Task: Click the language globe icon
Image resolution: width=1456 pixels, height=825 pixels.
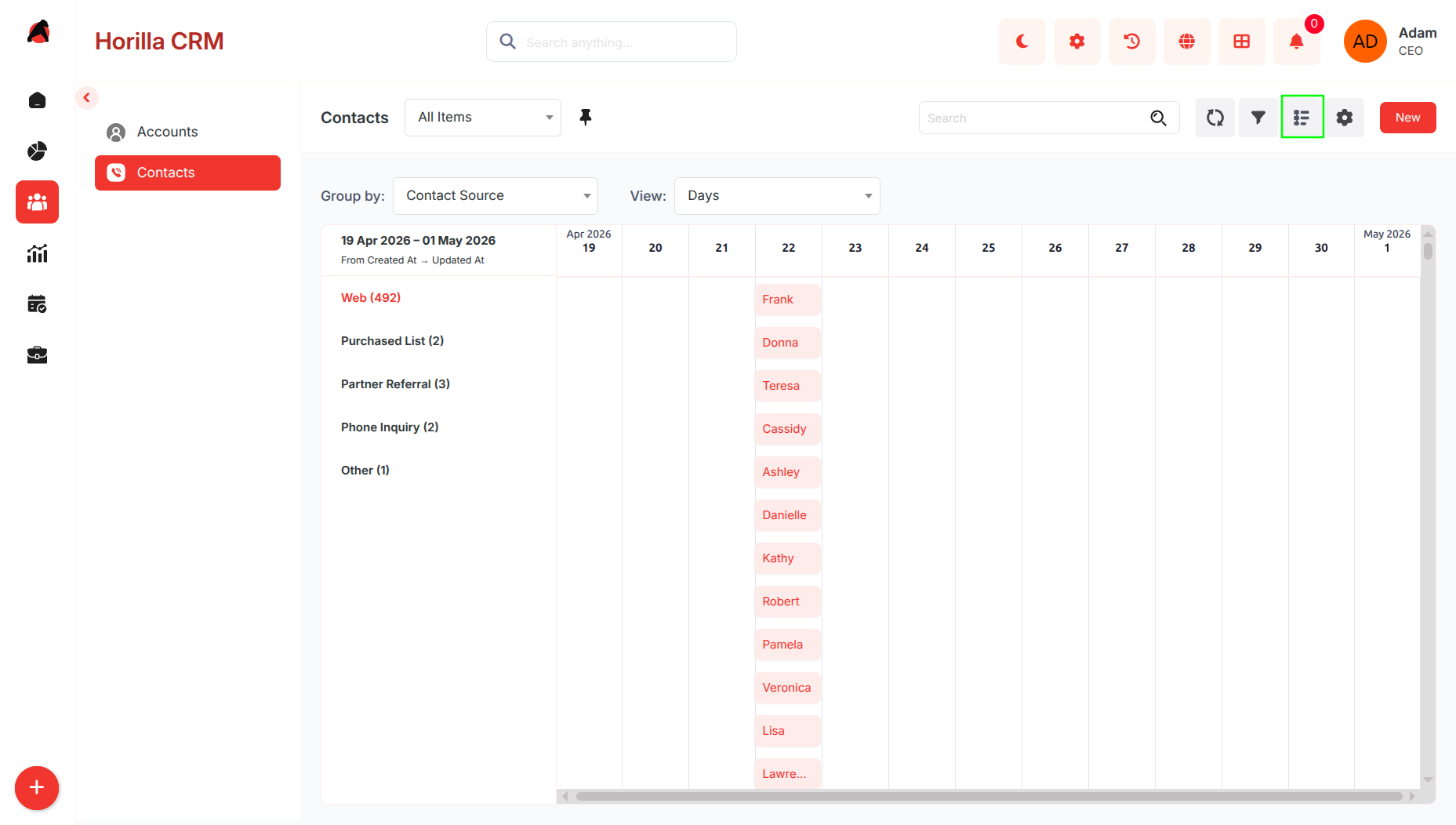Action: click(1186, 42)
